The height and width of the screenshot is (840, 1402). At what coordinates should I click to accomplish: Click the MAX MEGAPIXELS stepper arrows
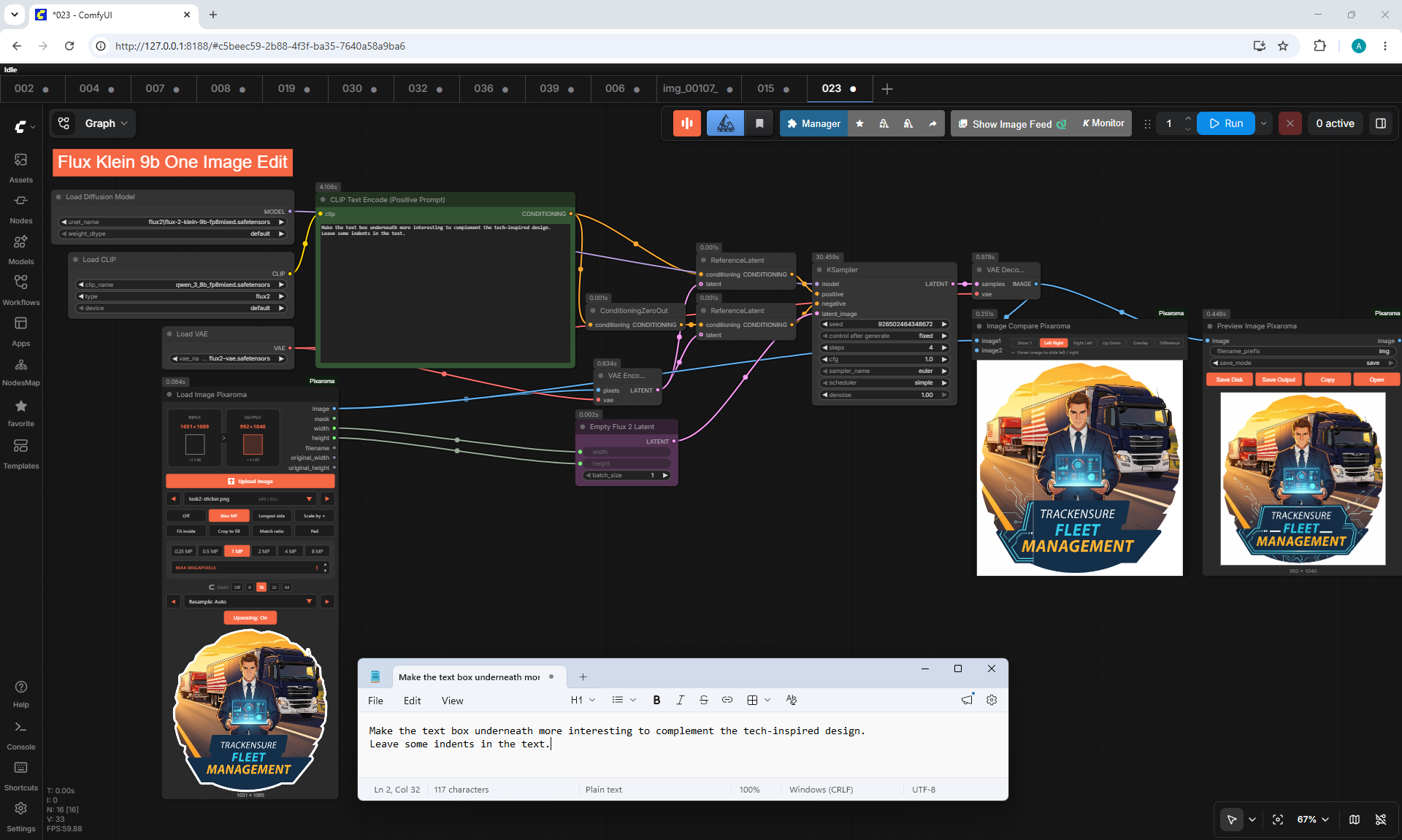[325, 567]
